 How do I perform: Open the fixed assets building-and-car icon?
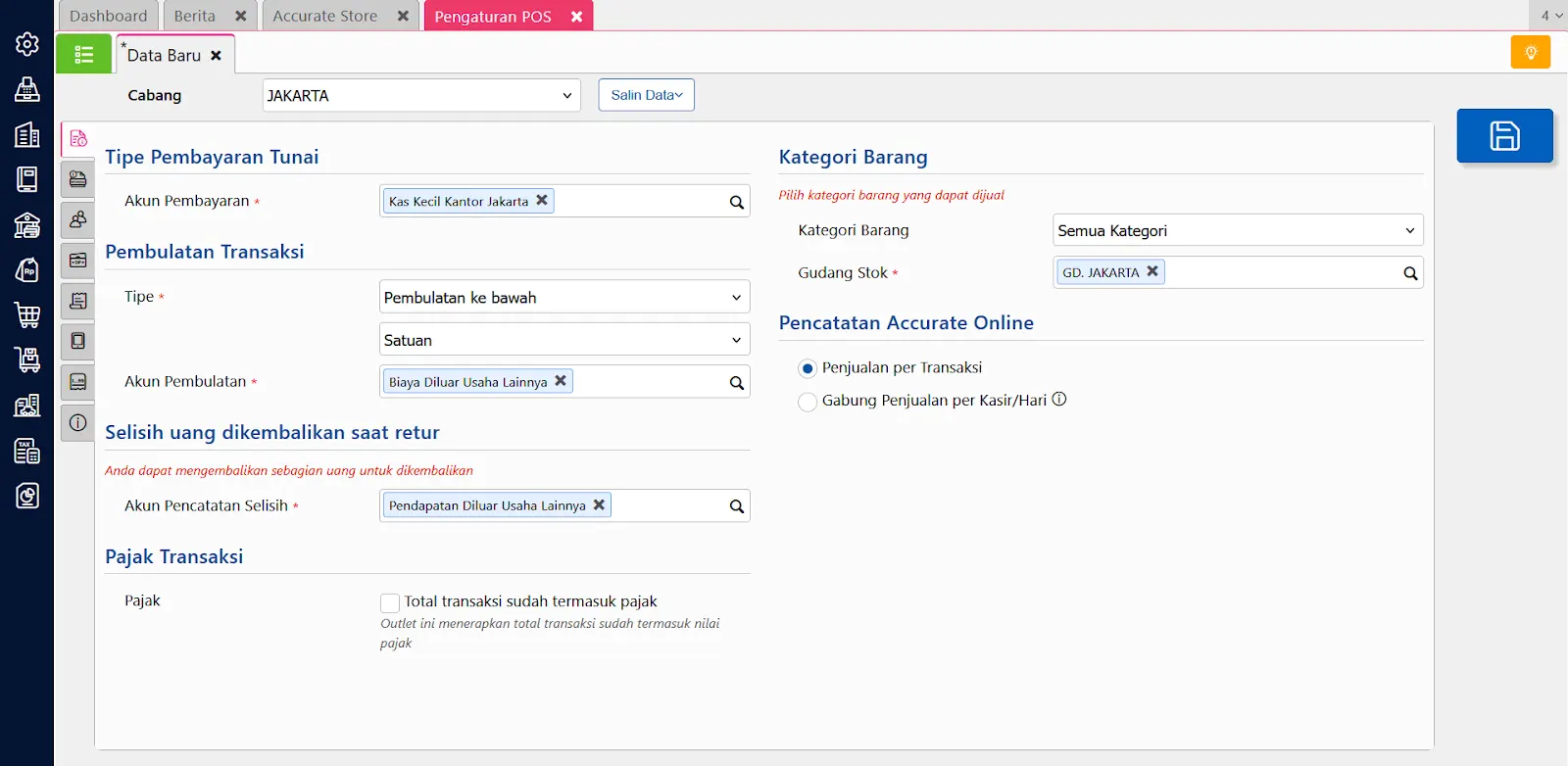tap(27, 405)
